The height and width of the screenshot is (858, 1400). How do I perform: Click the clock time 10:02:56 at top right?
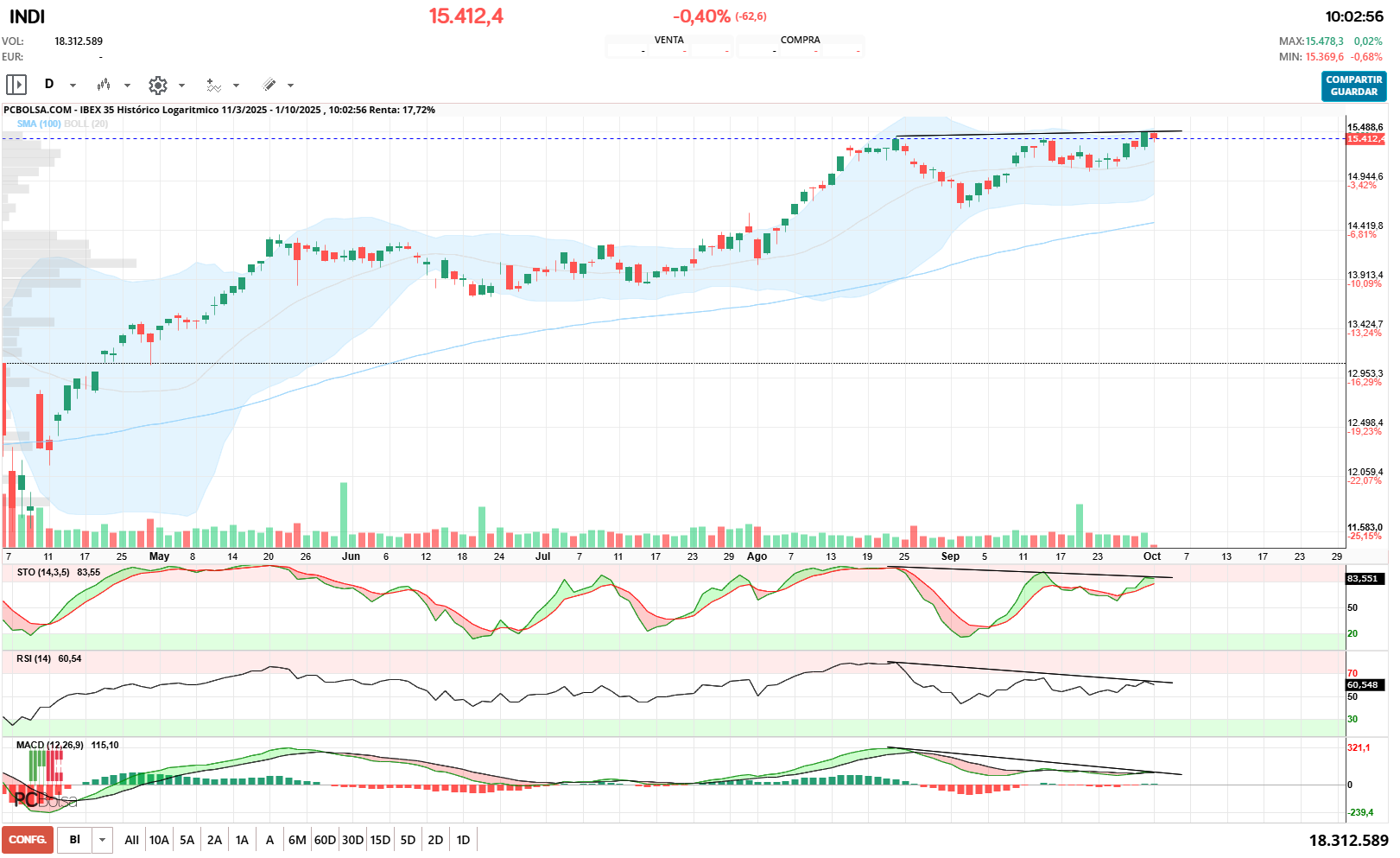click(x=1354, y=16)
